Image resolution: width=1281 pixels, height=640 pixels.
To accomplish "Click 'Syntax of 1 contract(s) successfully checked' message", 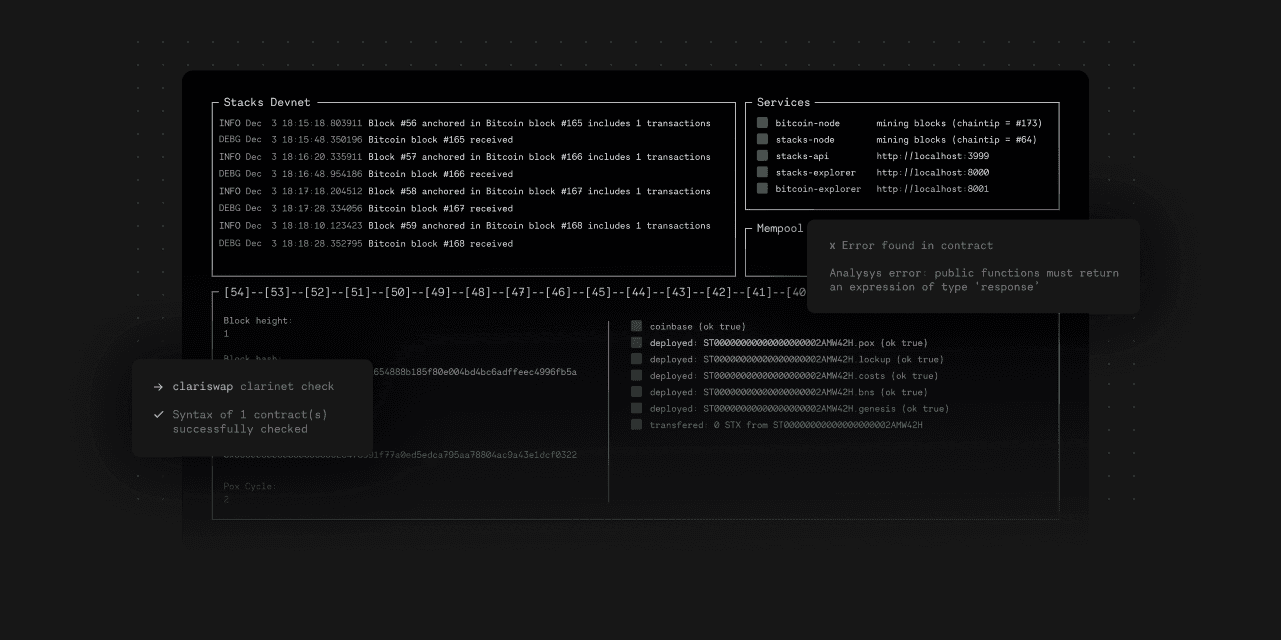I will pyautogui.click(x=250, y=422).
